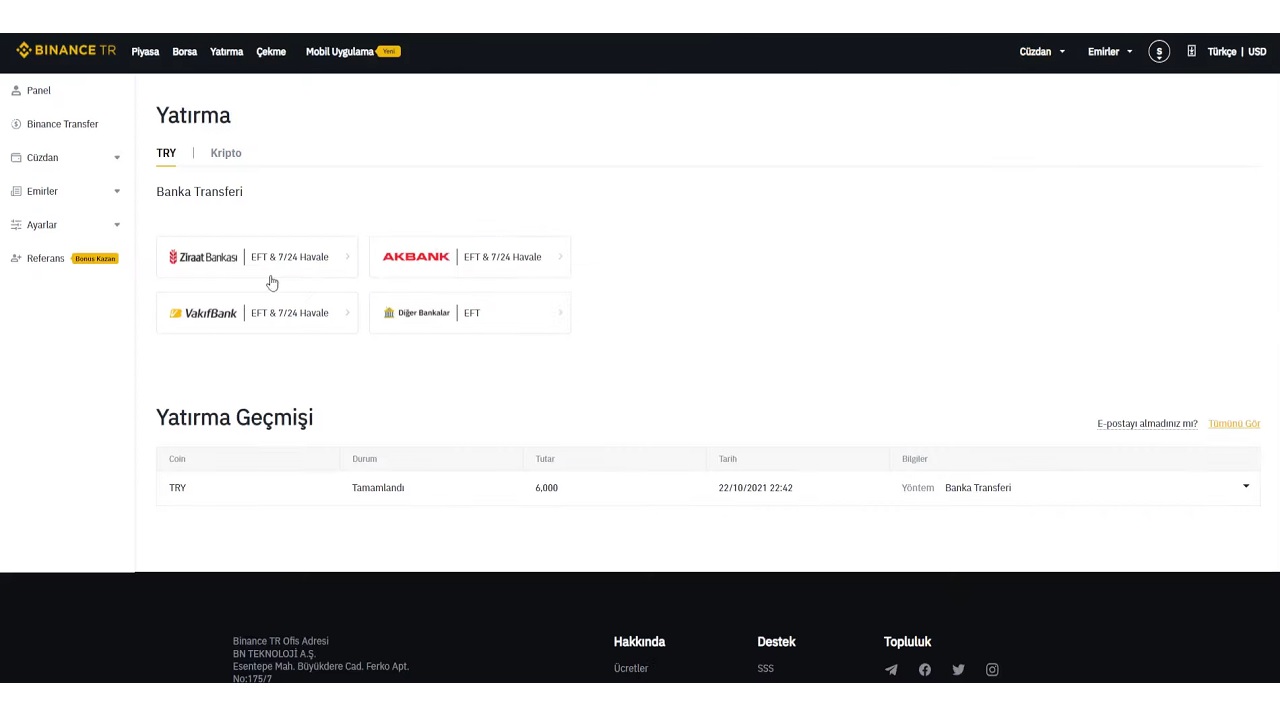Click the Hakkında footer heading

639,642
